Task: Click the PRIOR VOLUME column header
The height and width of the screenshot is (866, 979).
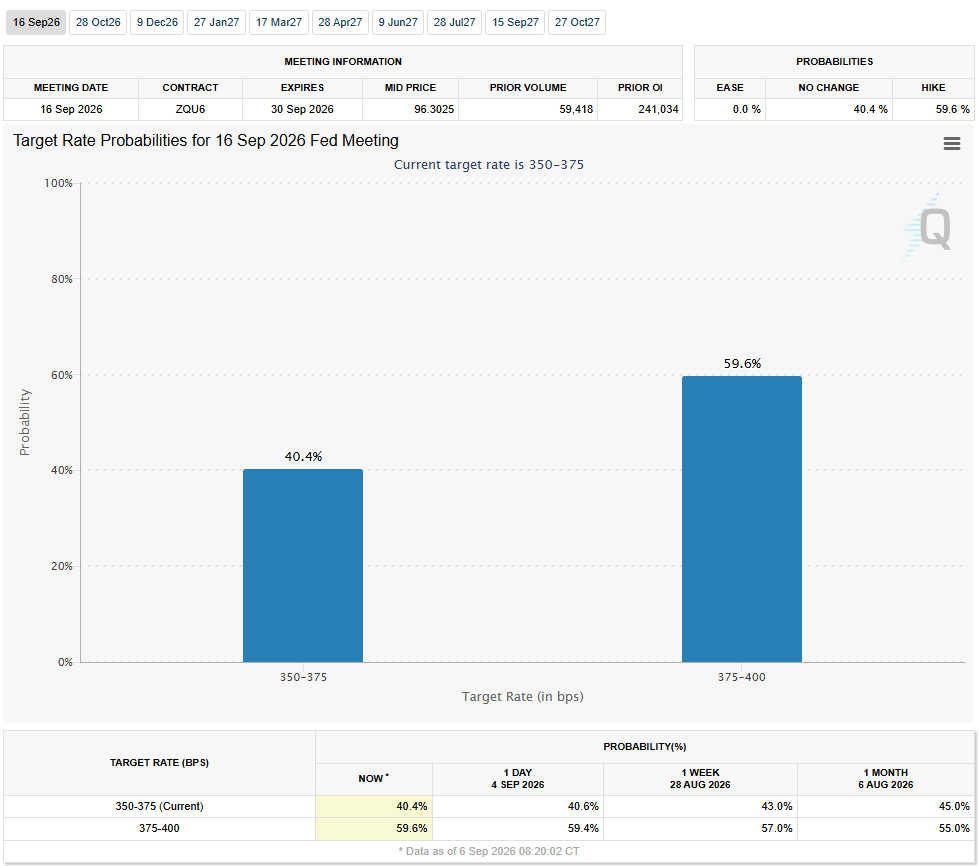Action: coord(528,88)
